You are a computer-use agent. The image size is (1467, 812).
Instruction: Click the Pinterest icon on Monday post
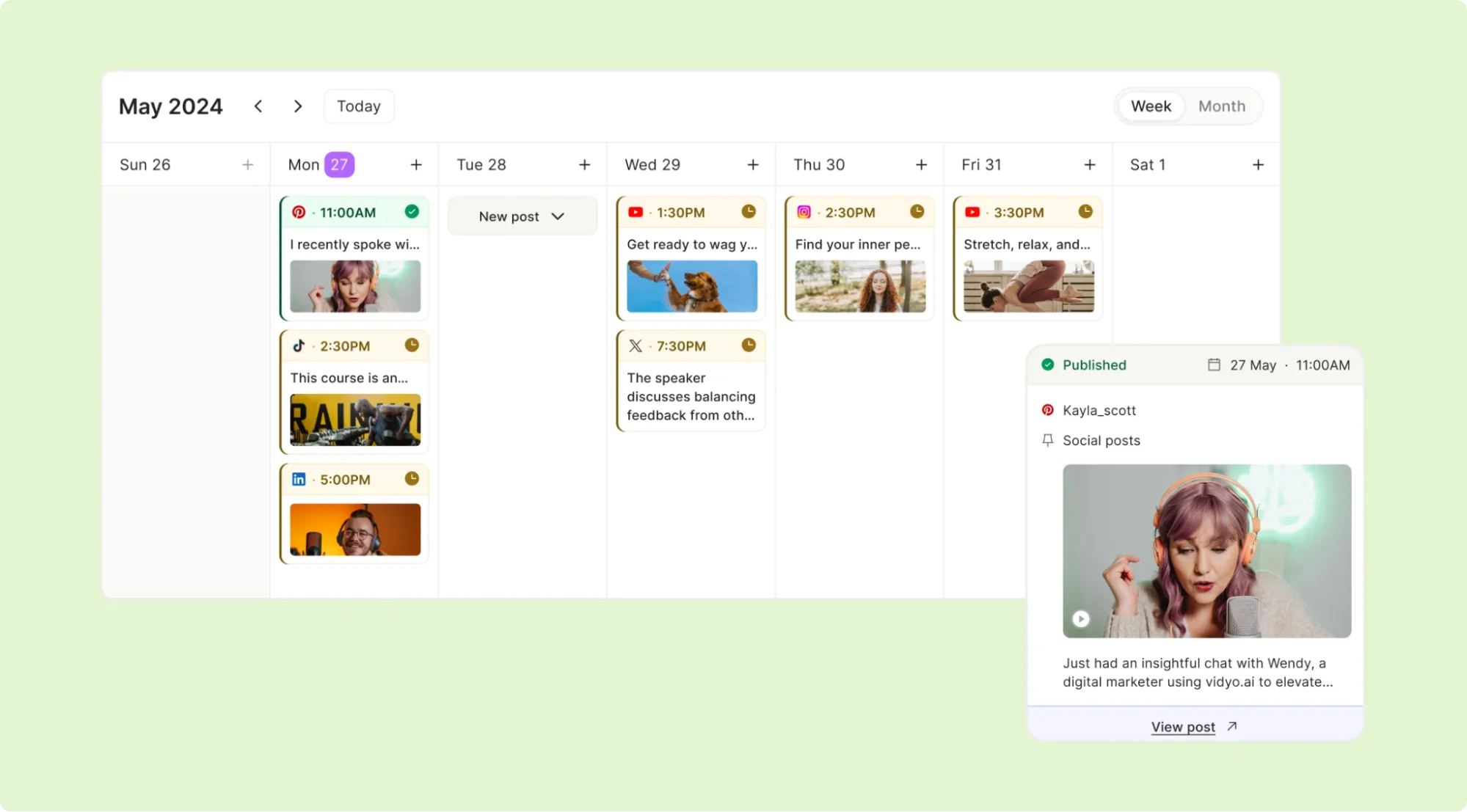297,212
